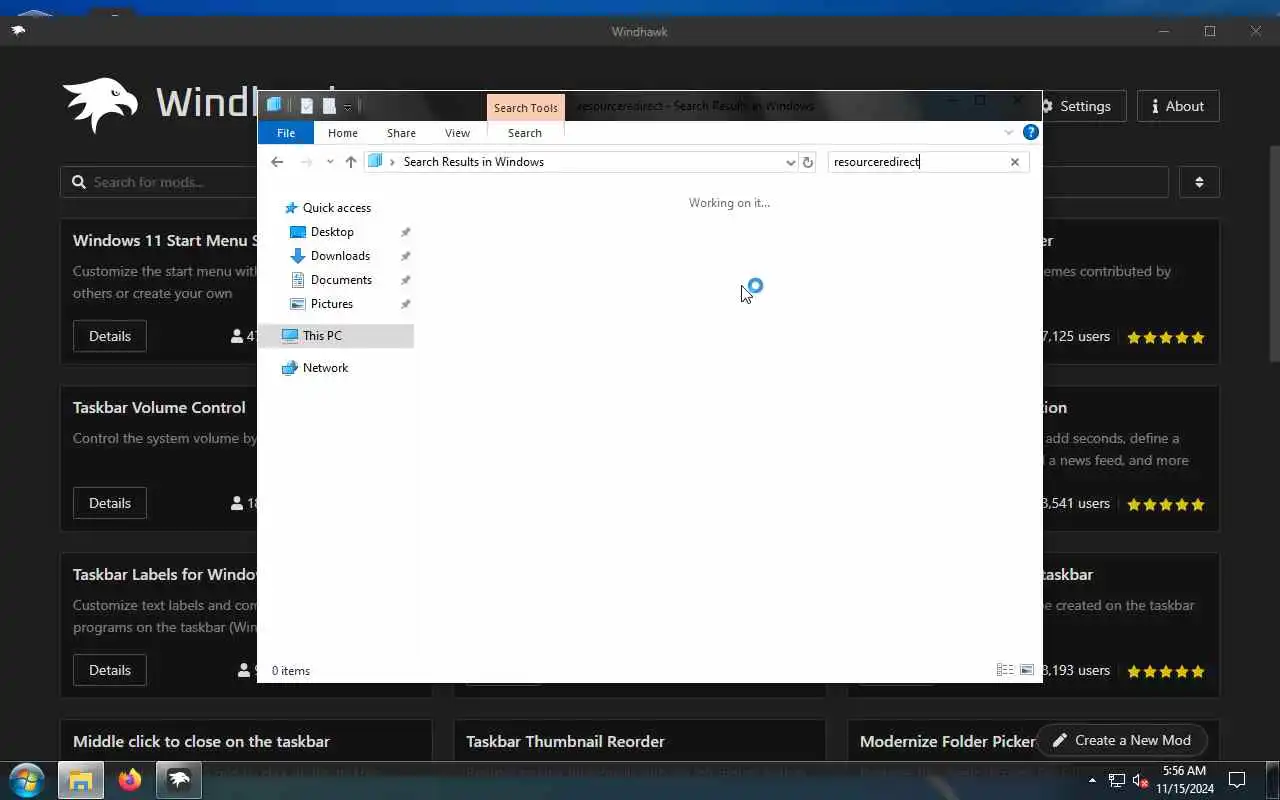Switch Explorer to large thumbnails view
The height and width of the screenshot is (800, 1280).
point(1026,670)
